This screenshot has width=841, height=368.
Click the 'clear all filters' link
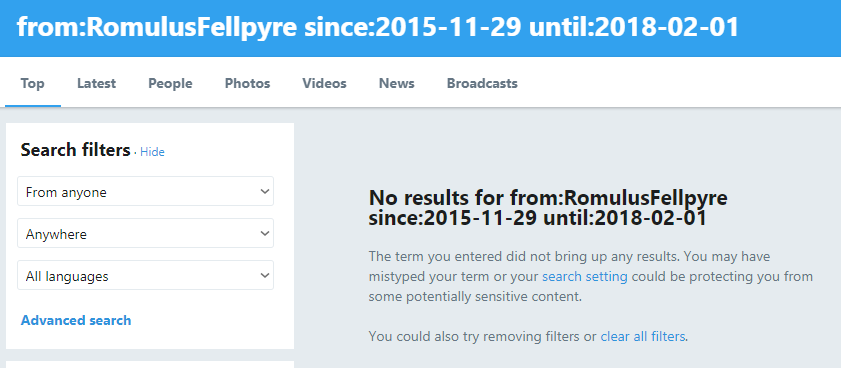643,337
